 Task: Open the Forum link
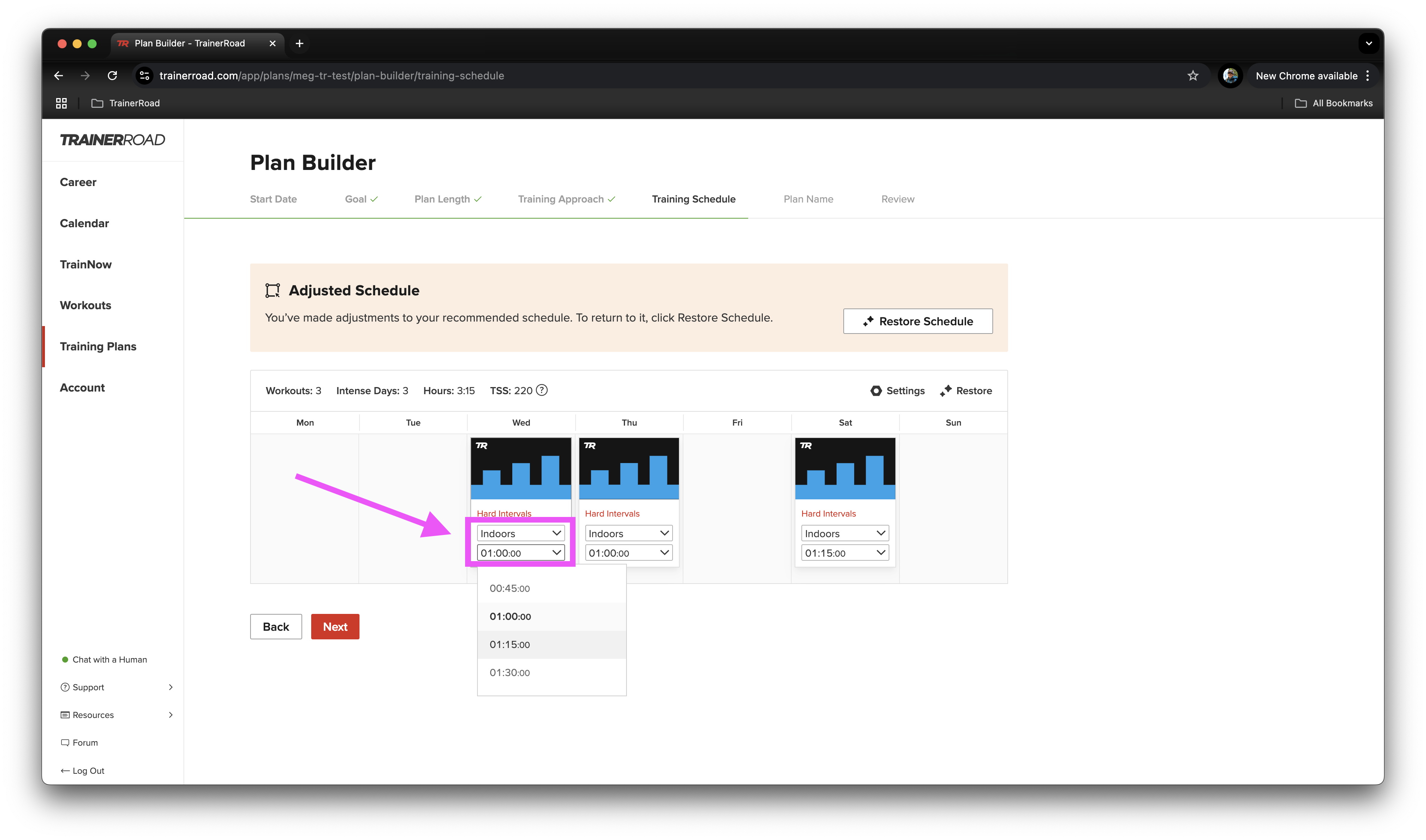(79, 743)
